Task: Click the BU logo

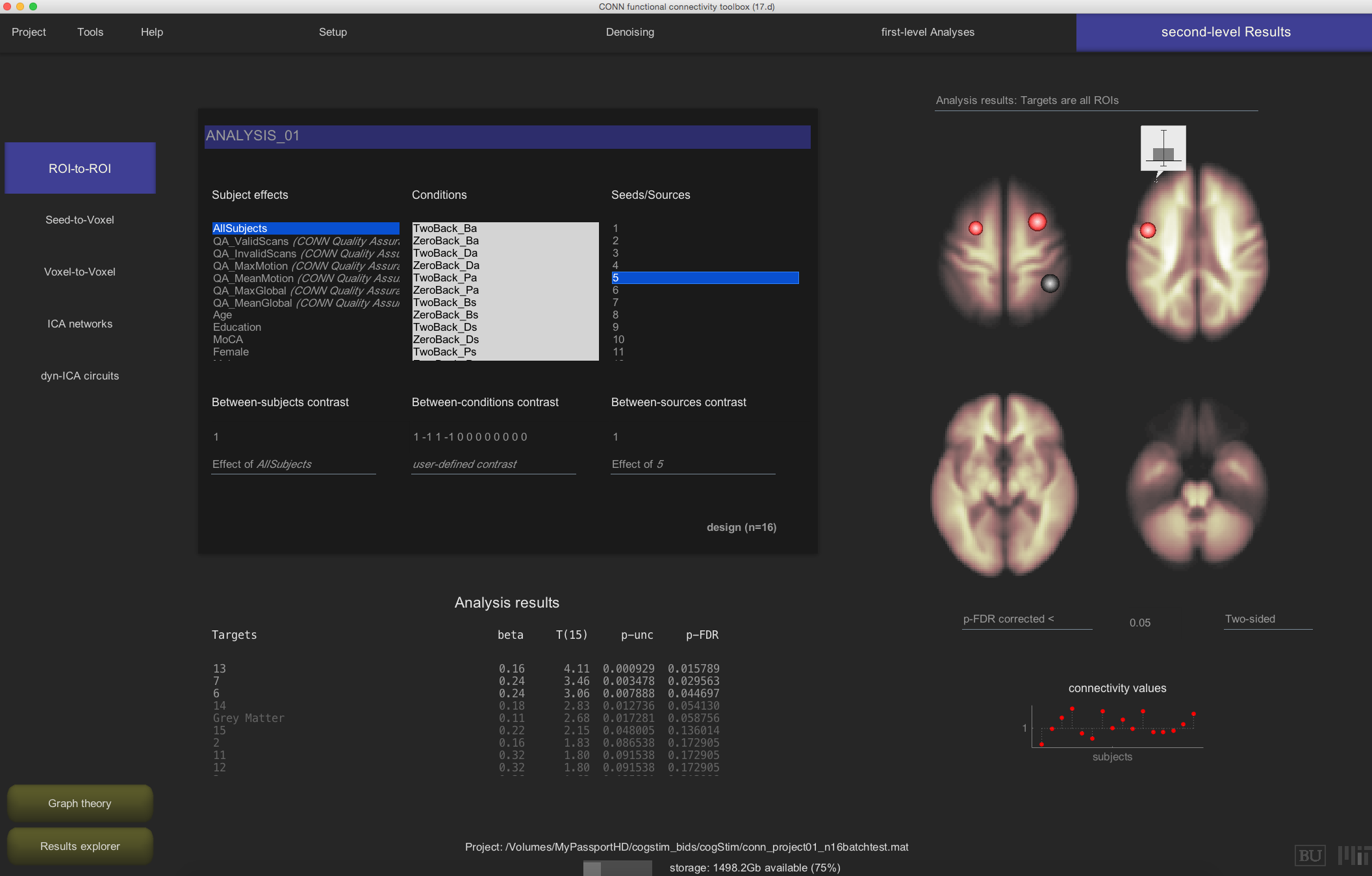Action: [1309, 855]
